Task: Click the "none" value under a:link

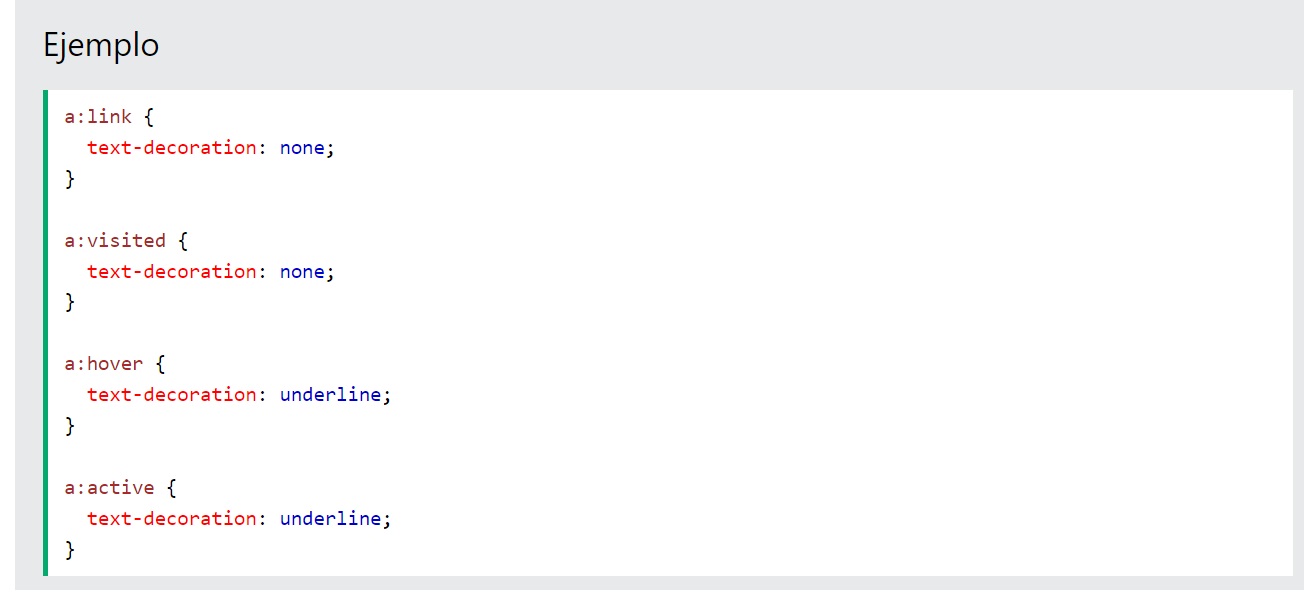Action: pyautogui.click(x=302, y=147)
